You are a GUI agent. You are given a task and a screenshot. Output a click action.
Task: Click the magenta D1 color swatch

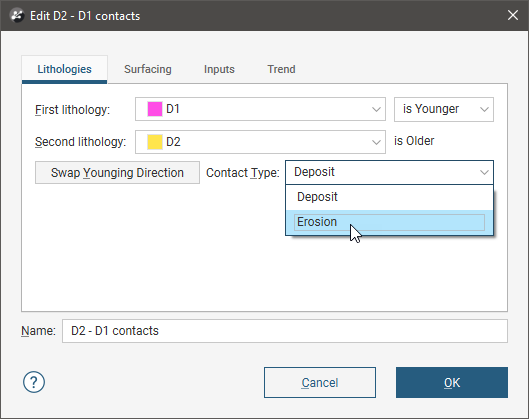tap(155, 109)
